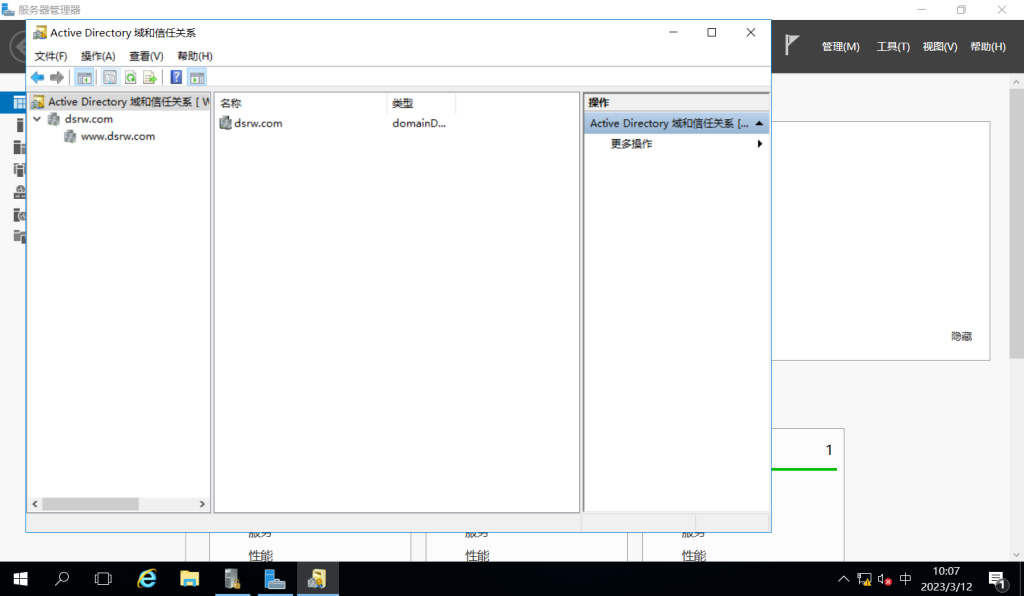Toggle the show/hide console tree toolbar icon
The width and height of the screenshot is (1024, 596).
(x=84, y=78)
